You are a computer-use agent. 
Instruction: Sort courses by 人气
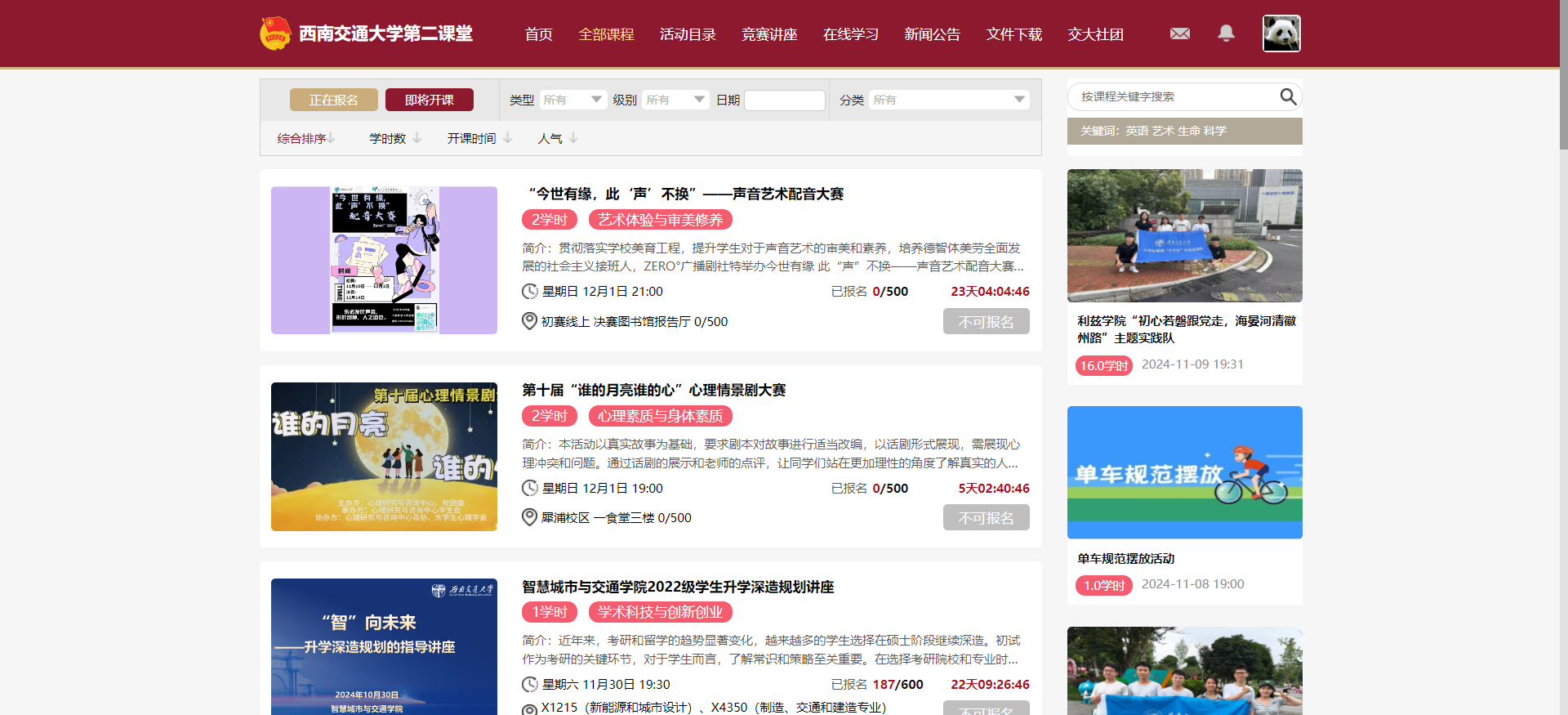(550, 138)
